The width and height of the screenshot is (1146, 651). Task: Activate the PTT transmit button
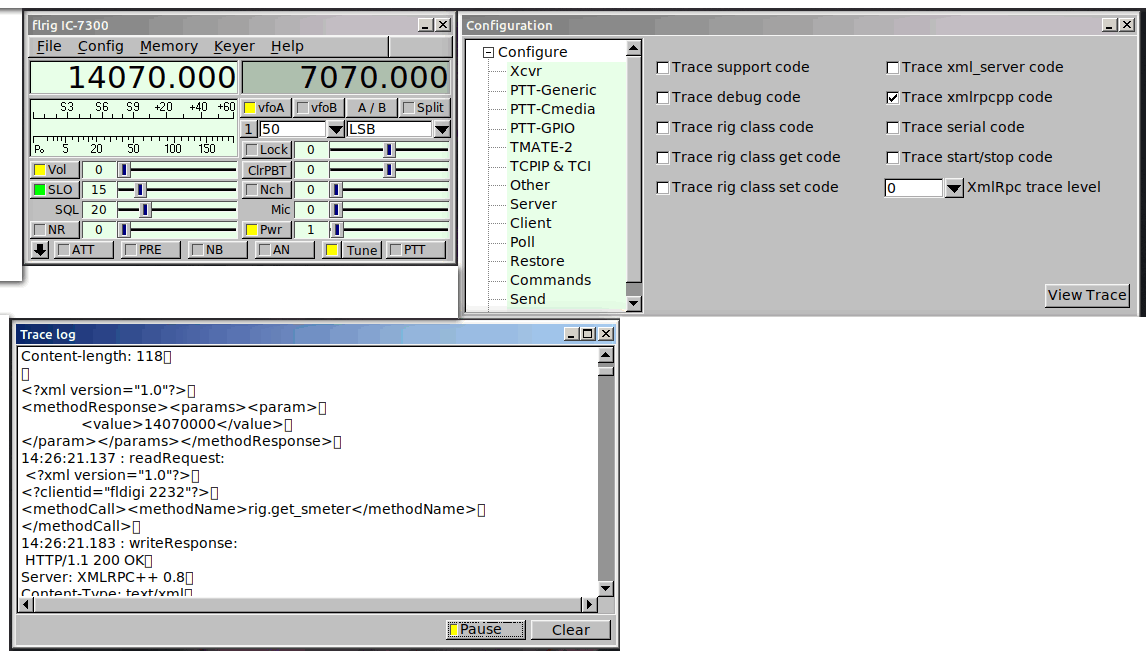[416, 250]
